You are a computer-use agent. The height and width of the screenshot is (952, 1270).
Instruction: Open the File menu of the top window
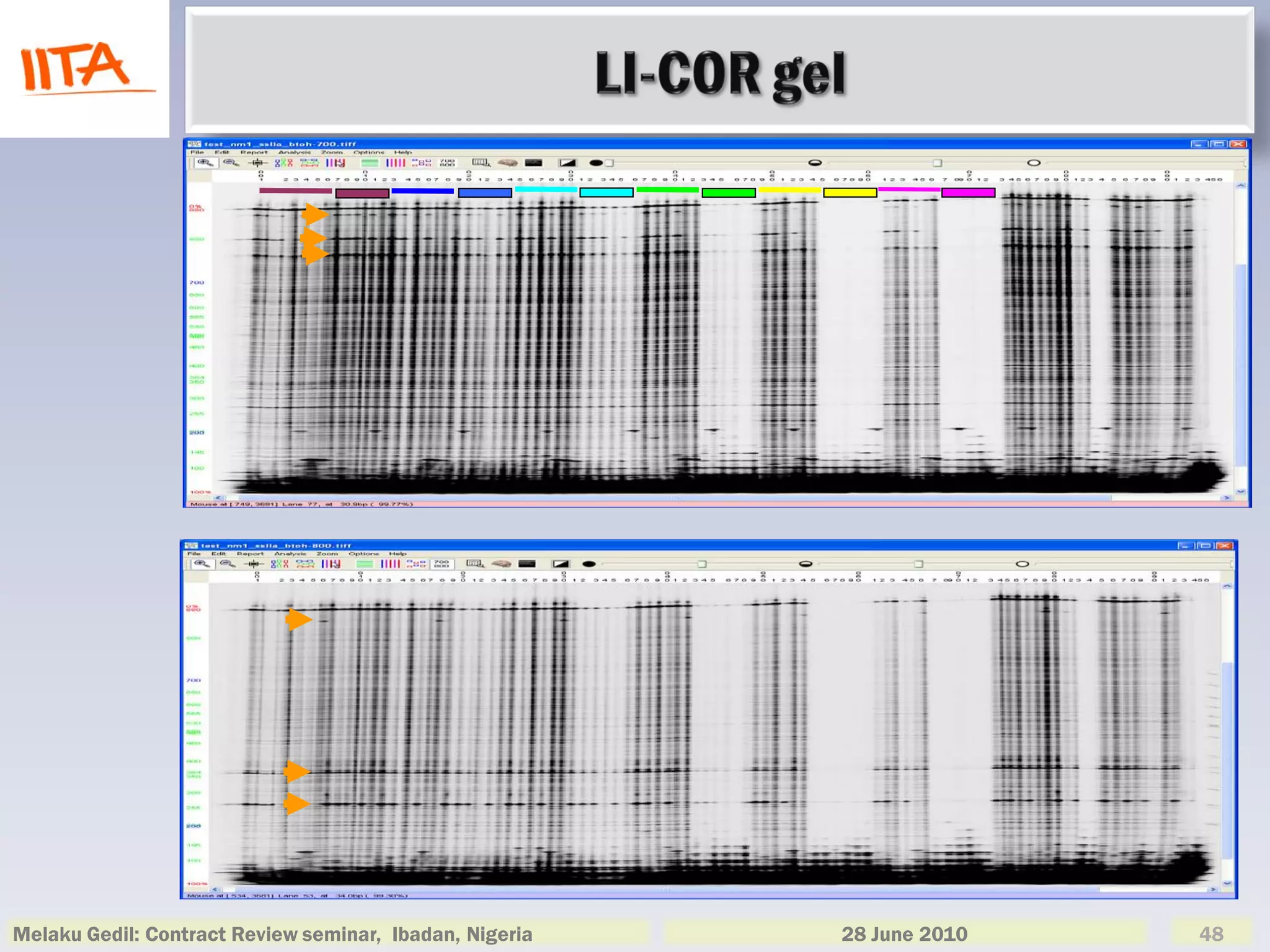pos(197,152)
